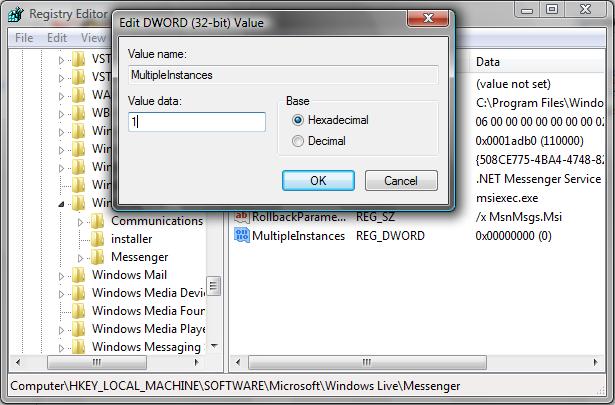Click the Value name field MultipleInstances
615x405 pixels.
[283, 75]
